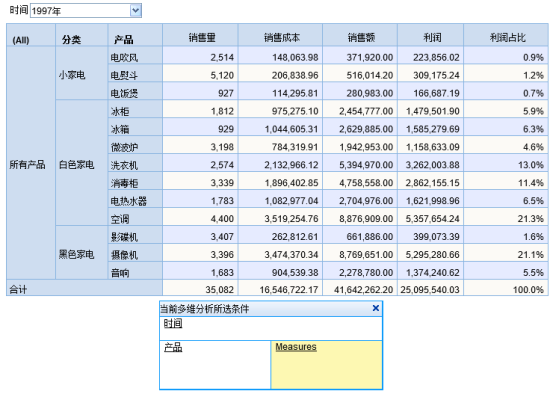
Task: Click the 所有产品 row member cell
Action: [31, 163]
